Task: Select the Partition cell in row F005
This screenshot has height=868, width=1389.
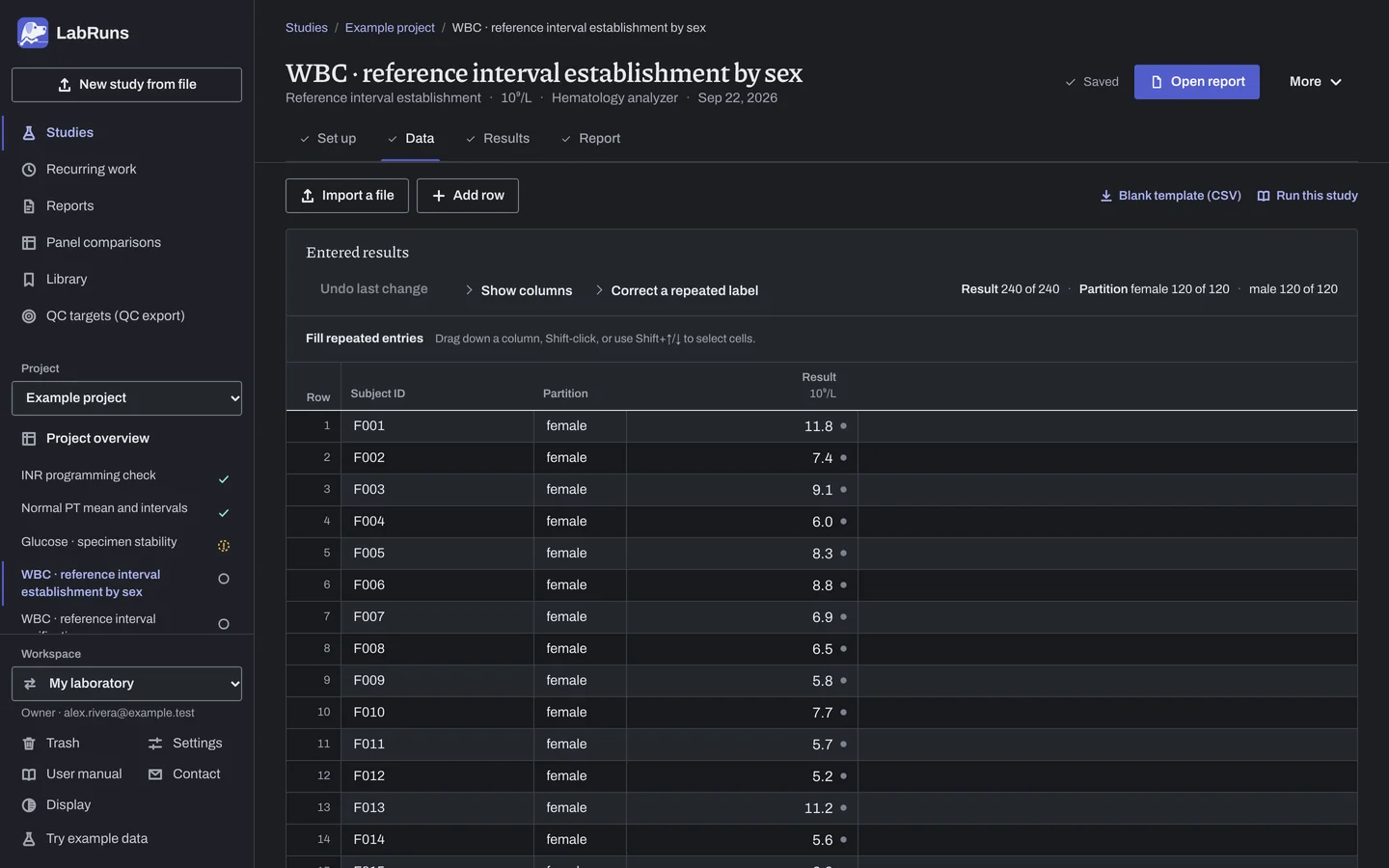Action: click(x=580, y=554)
